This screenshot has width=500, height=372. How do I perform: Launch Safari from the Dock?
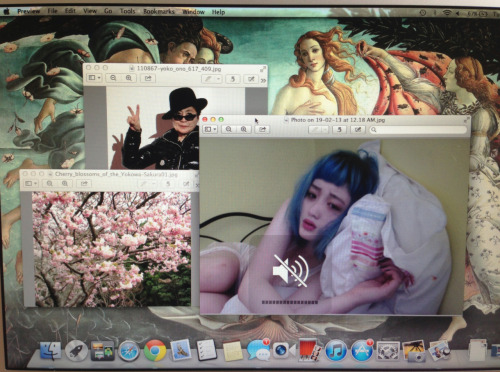click(129, 351)
